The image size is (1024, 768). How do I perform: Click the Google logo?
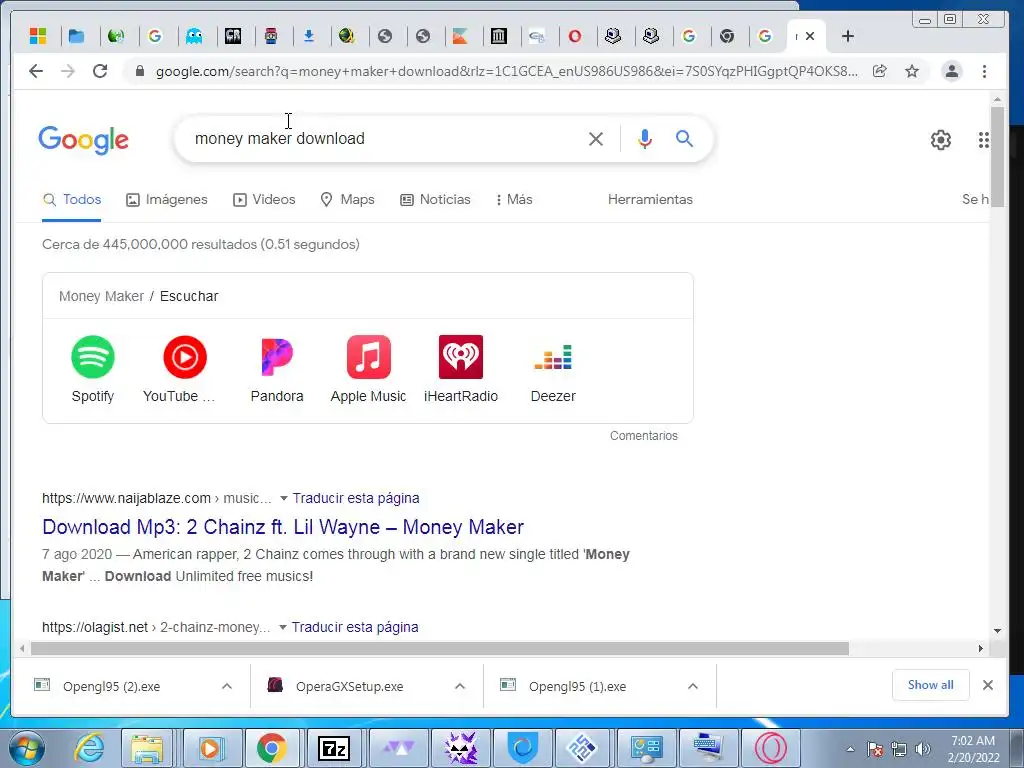click(84, 140)
